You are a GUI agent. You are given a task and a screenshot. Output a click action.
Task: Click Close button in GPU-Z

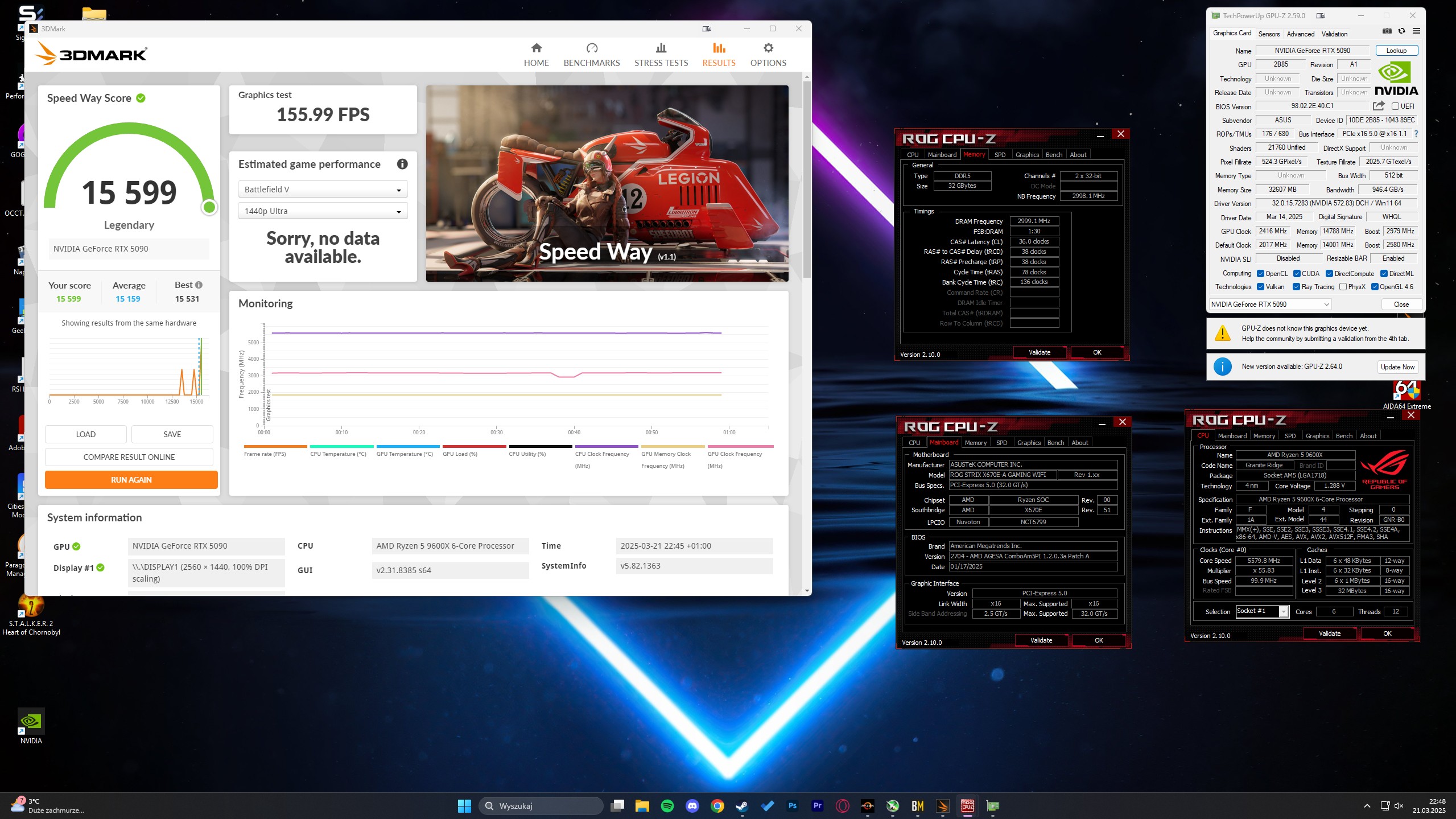1401,304
